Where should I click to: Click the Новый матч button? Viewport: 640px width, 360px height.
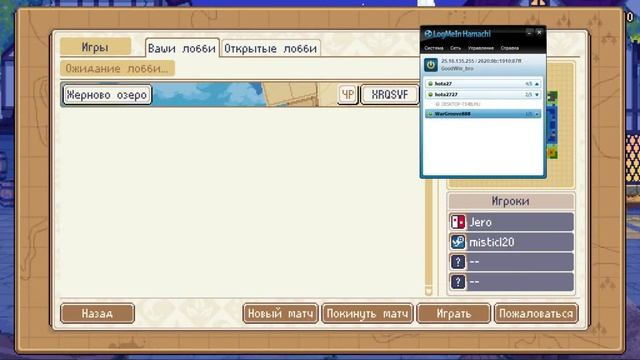pos(280,313)
